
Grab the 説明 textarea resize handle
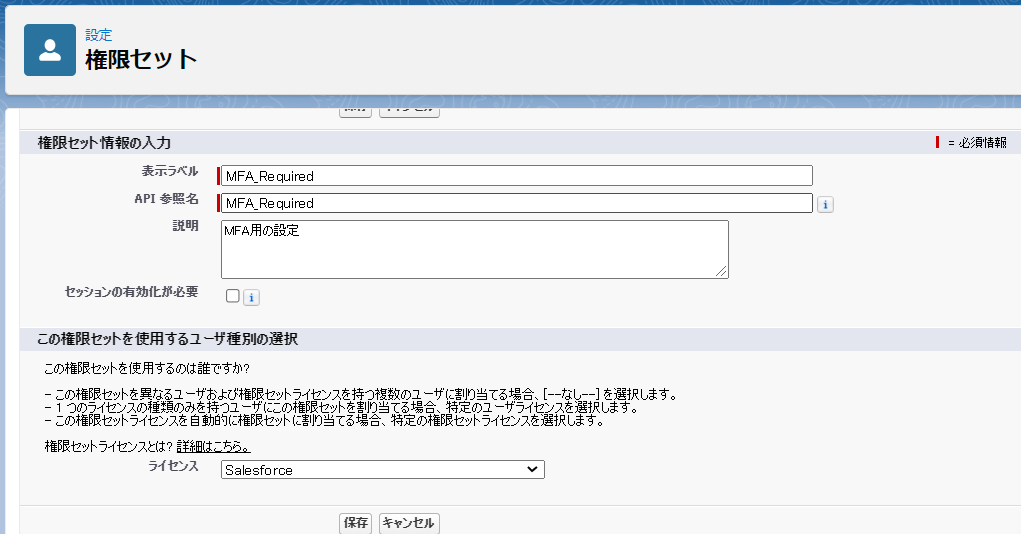(x=721, y=271)
